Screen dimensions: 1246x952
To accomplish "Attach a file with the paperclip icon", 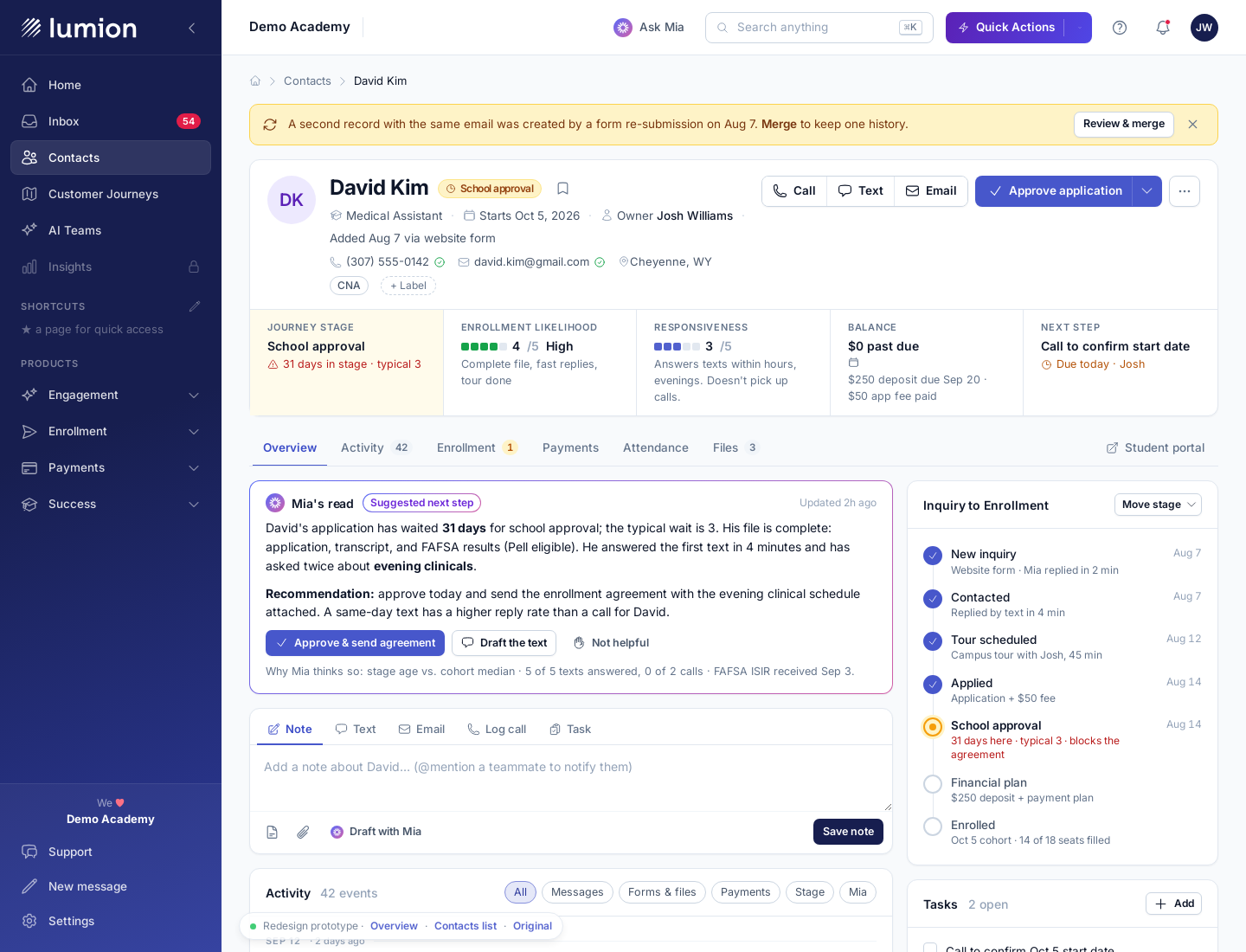I will pyautogui.click(x=303, y=832).
